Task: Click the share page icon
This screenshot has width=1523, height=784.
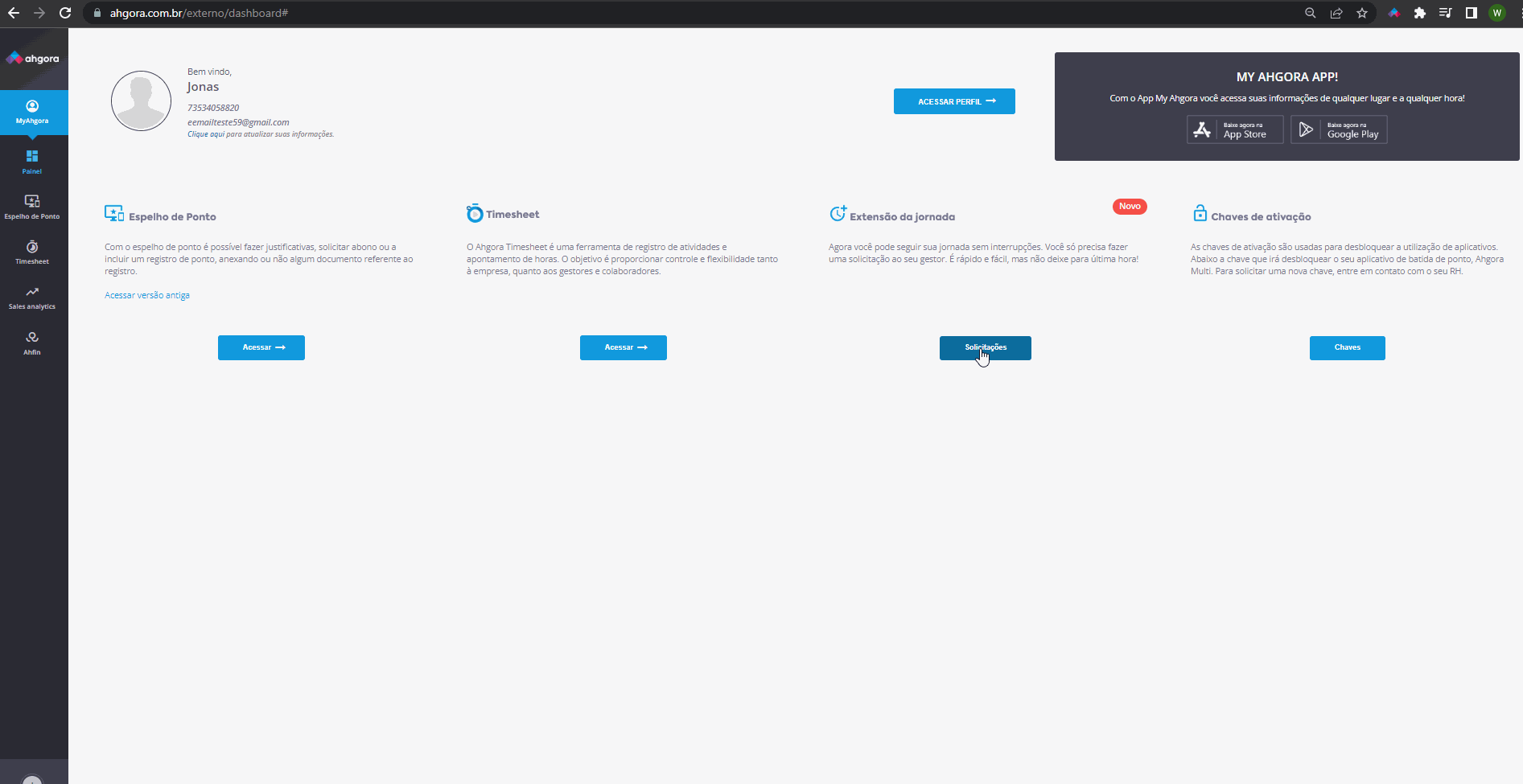Action: (x=1336, y=13)
